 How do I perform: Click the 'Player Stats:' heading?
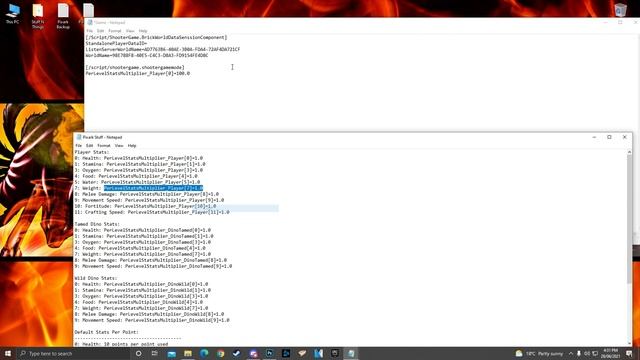click(92, 152)
